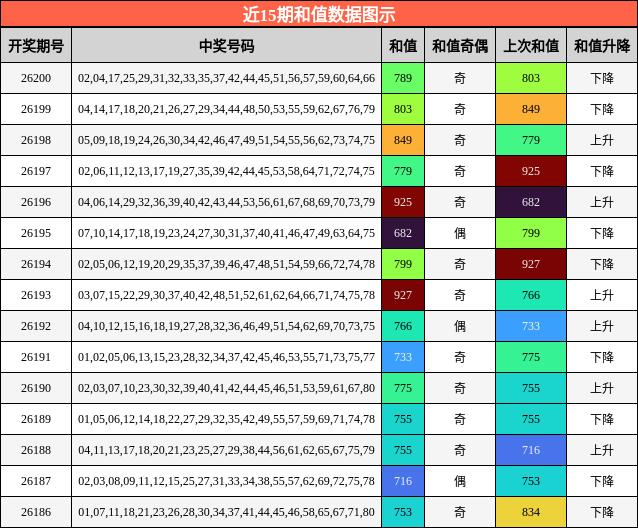Select issue number 26189
The width and height of the screenshot is (638, 528).
click(x=36, y=419)
